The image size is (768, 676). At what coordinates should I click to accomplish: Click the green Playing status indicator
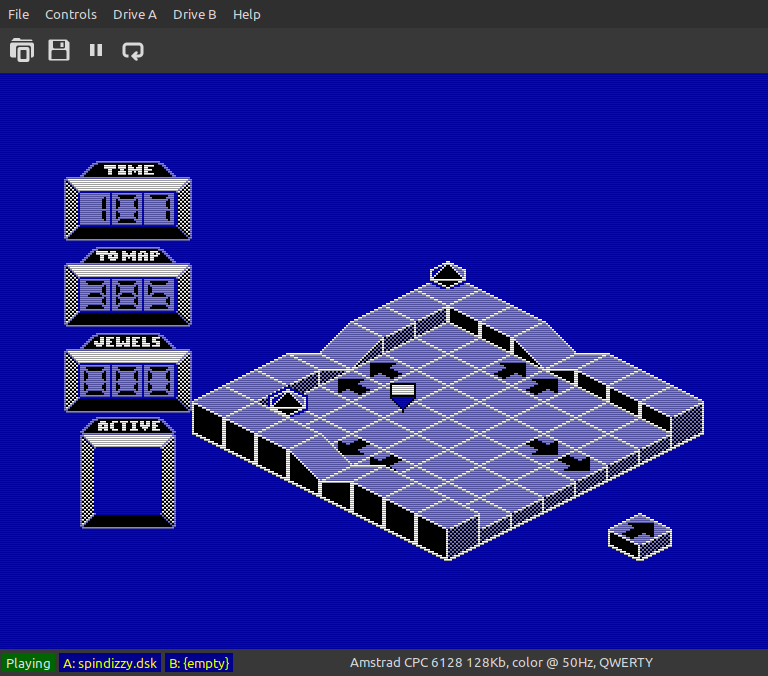28,663
